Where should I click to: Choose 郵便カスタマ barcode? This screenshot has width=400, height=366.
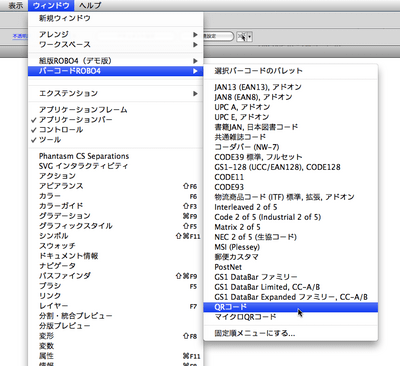[291, 257]
